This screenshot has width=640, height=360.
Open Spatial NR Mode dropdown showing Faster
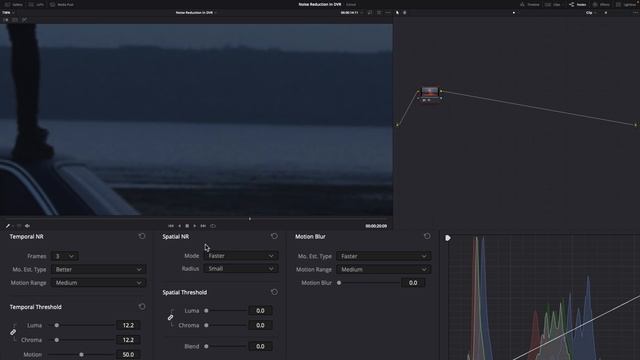tap(240, 256)
